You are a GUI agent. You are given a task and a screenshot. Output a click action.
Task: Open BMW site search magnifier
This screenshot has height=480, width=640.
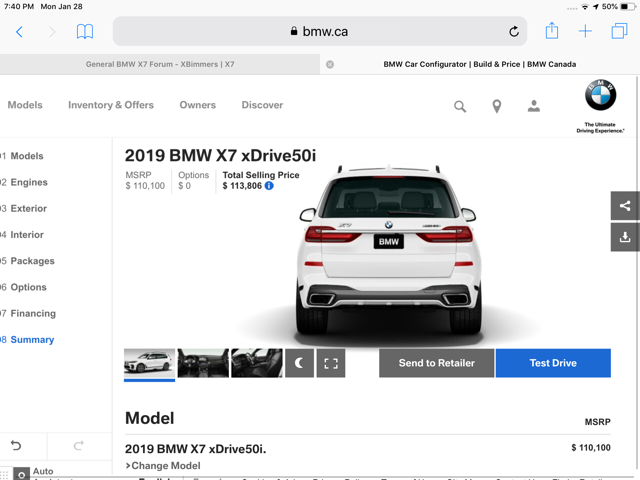pos(460,106)
